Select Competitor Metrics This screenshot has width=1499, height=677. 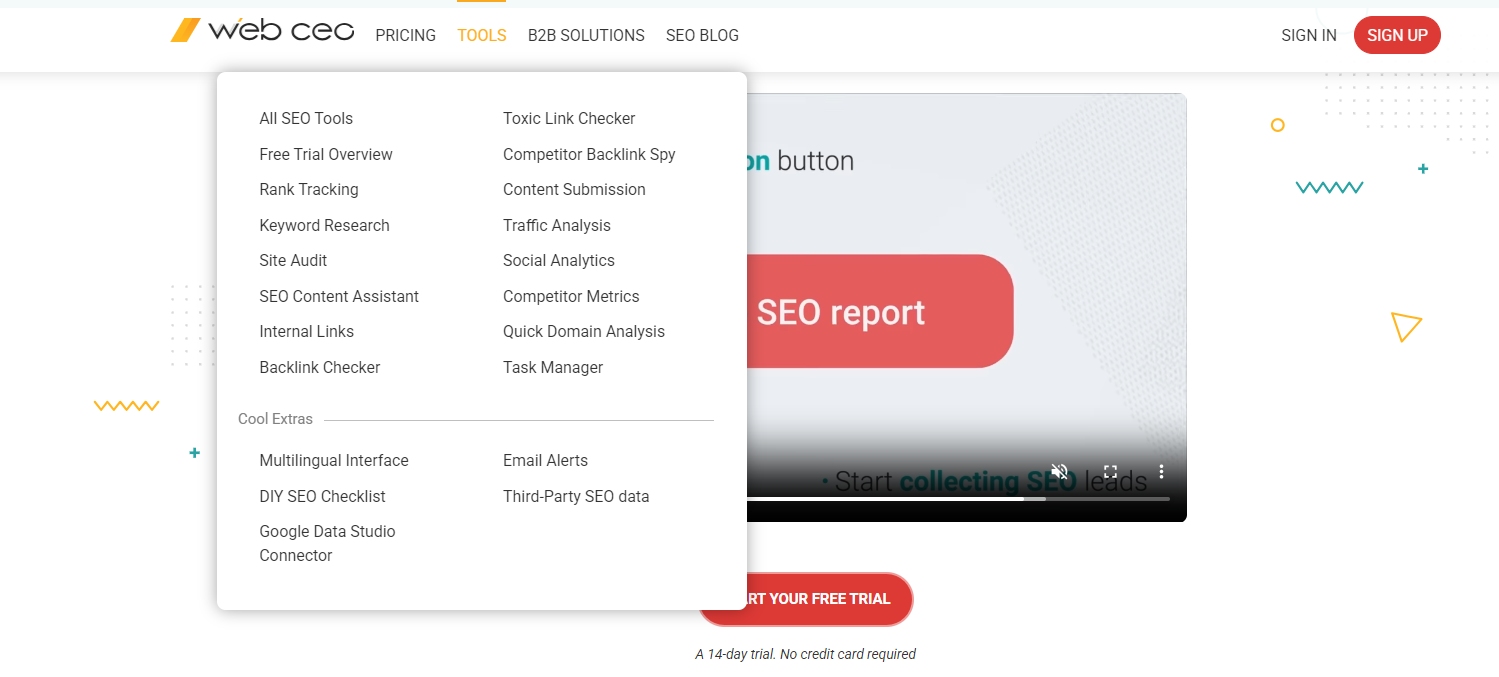(x=571, y=297)
